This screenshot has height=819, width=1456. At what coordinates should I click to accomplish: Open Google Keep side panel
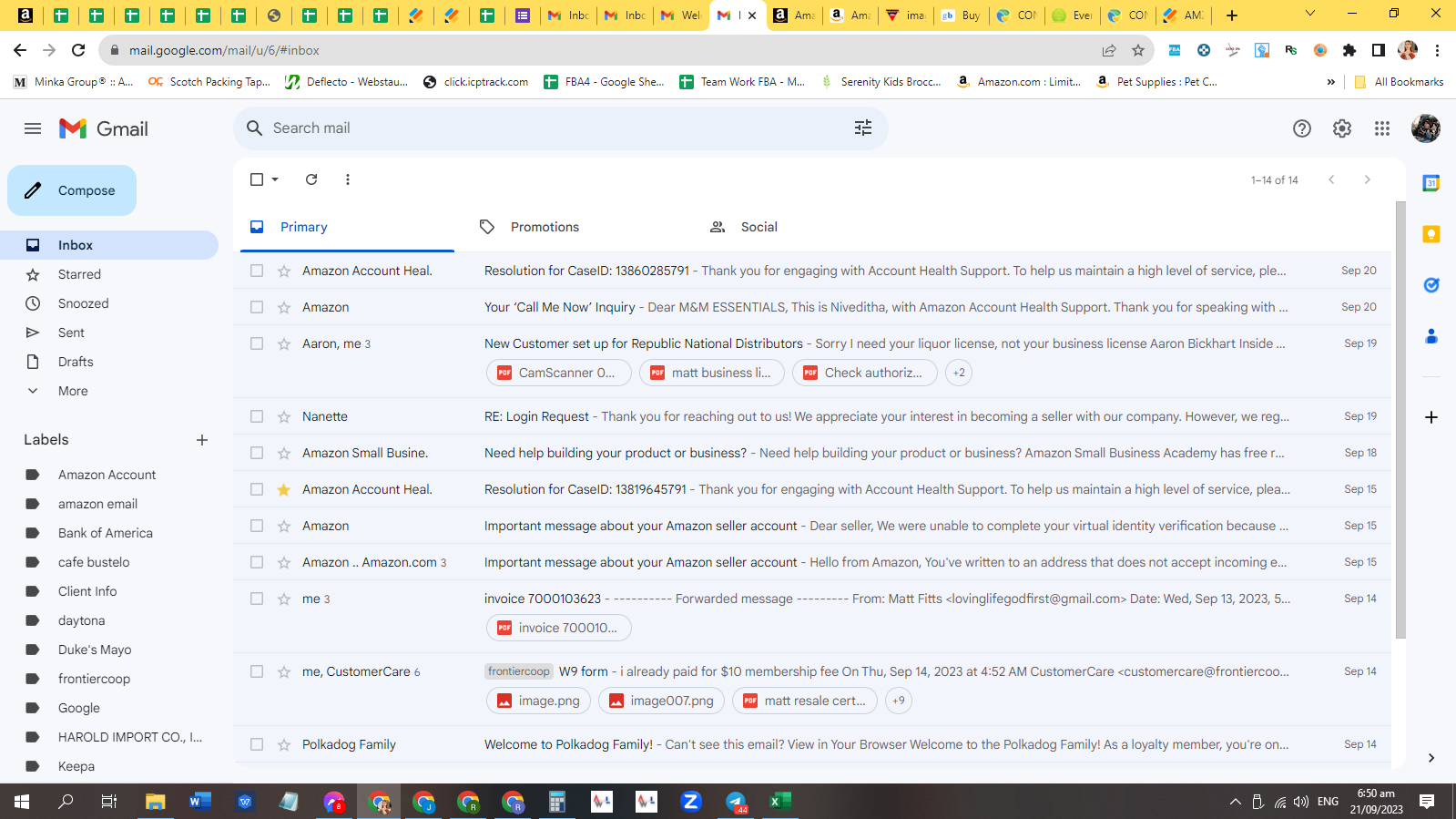(x=1431, y=234)
